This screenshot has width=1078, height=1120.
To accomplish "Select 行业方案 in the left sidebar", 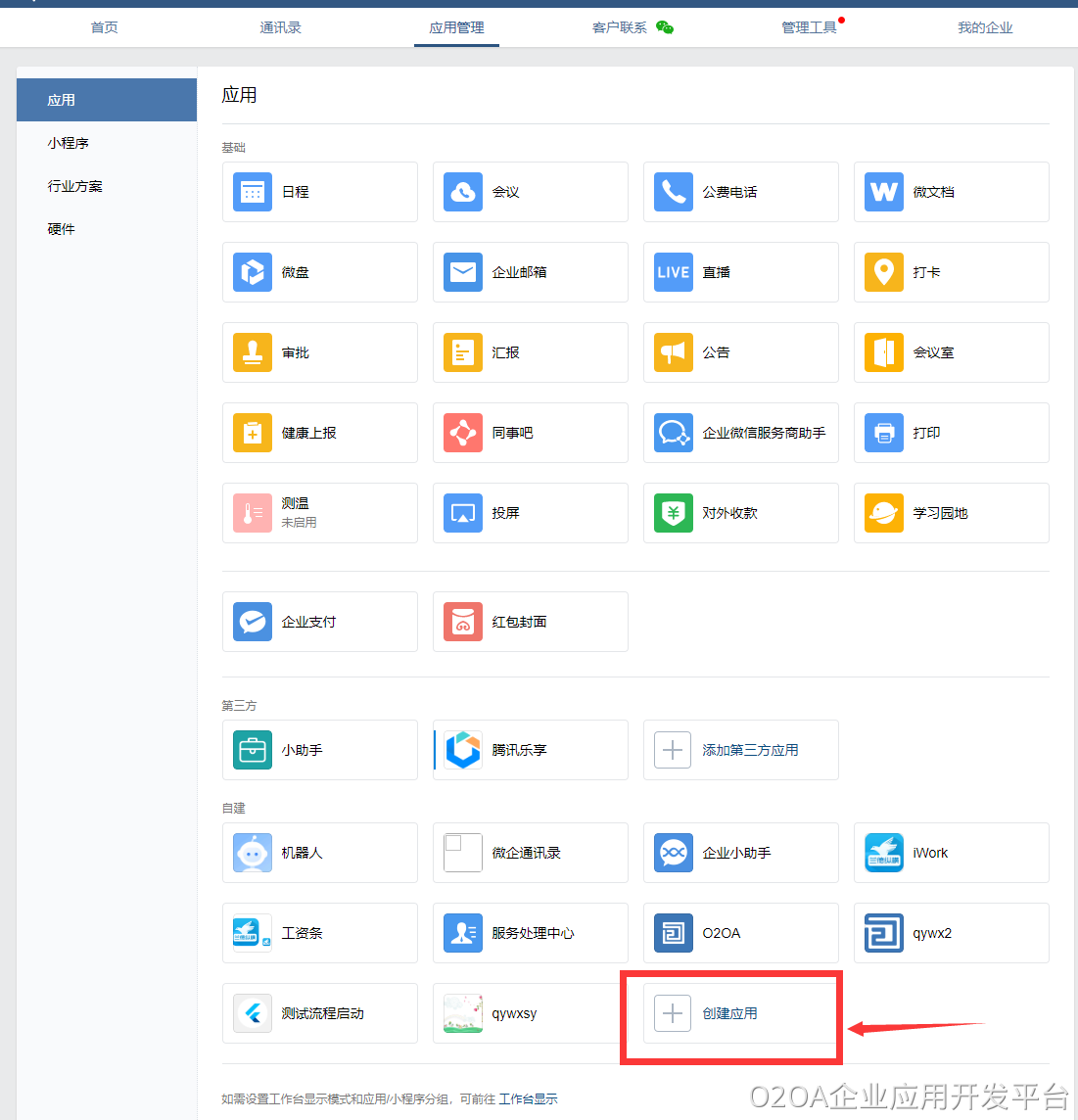I will point(75,186).
